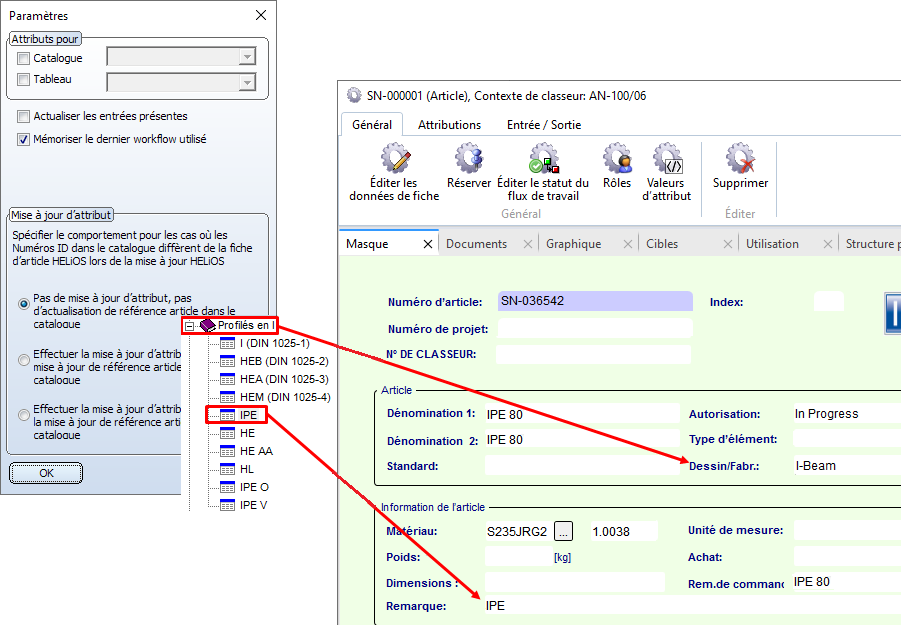The height and width of the screenshot is (625, 901).
Task: Click the gear icon in SN-000001 title bar
Action: click(354, 95)
